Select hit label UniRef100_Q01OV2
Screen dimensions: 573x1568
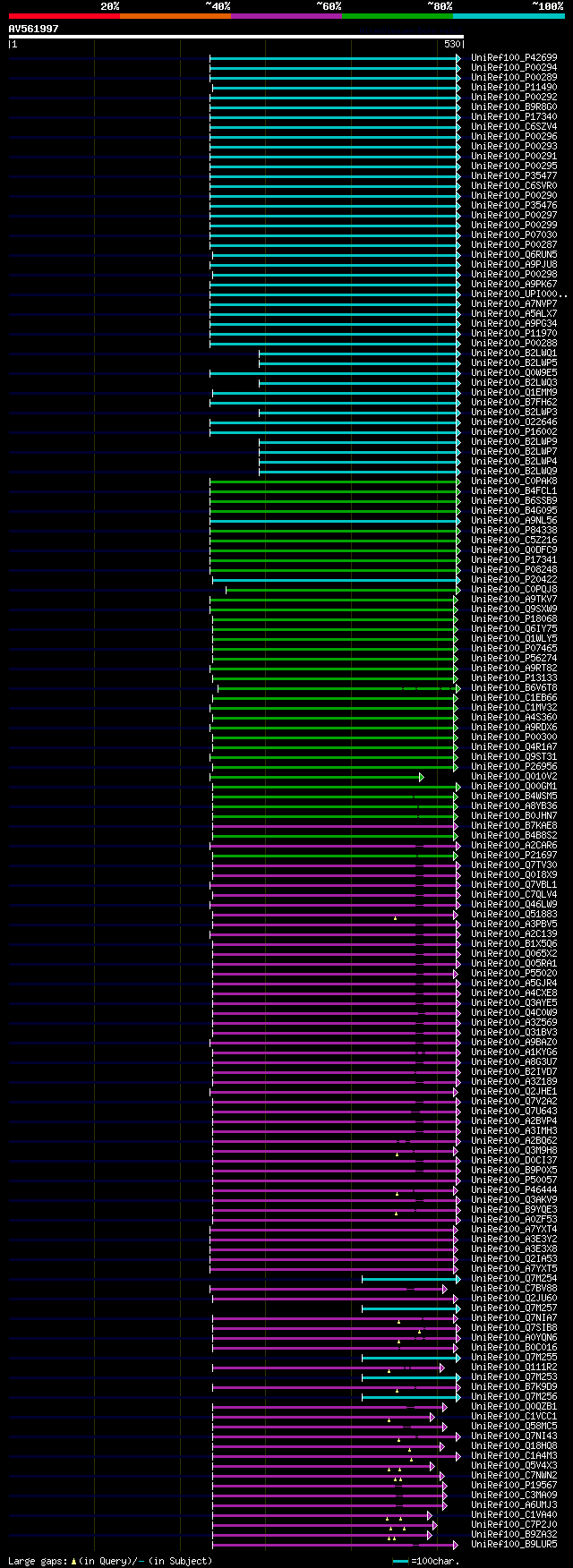(x=514, y=777)
